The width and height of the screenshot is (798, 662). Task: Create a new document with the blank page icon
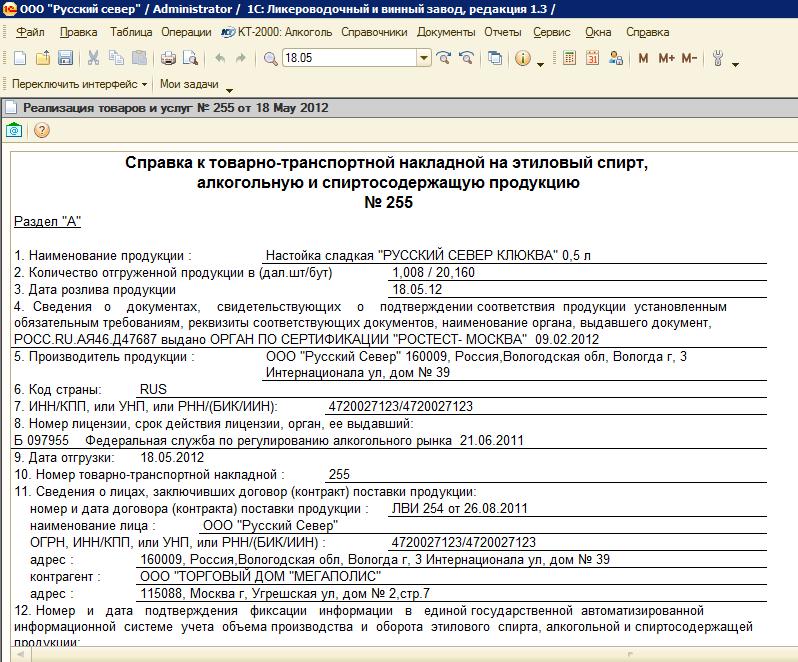tap(20, 58)
